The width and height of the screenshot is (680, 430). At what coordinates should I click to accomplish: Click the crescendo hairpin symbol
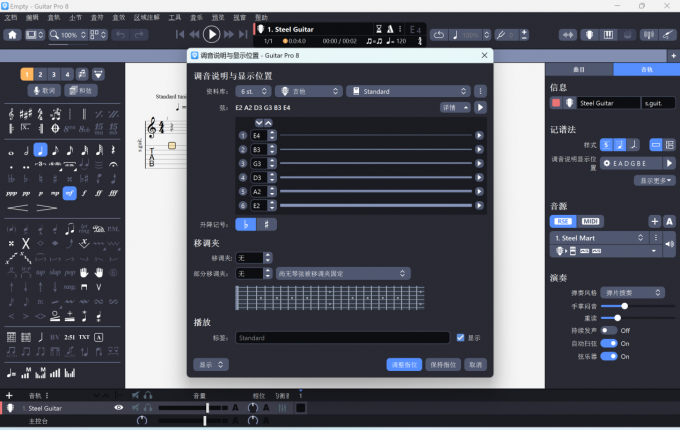tap(18, 208)
